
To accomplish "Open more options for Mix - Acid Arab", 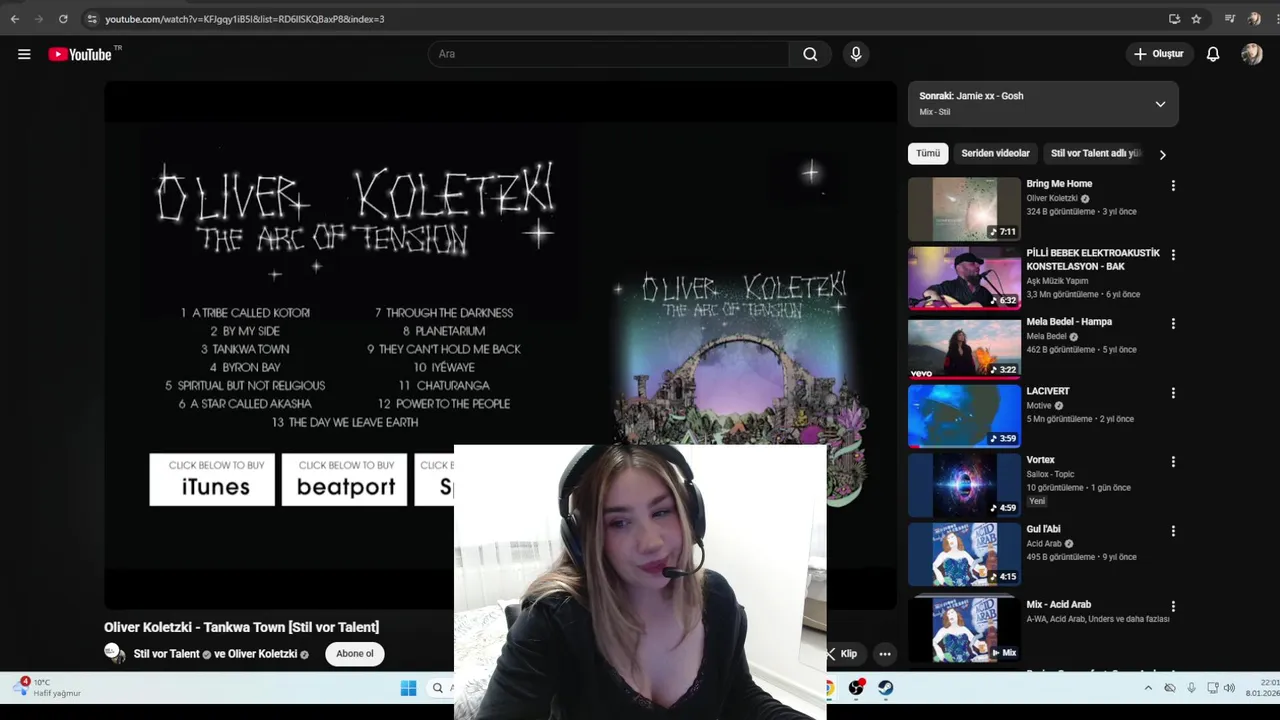I will click(1173, 606).
